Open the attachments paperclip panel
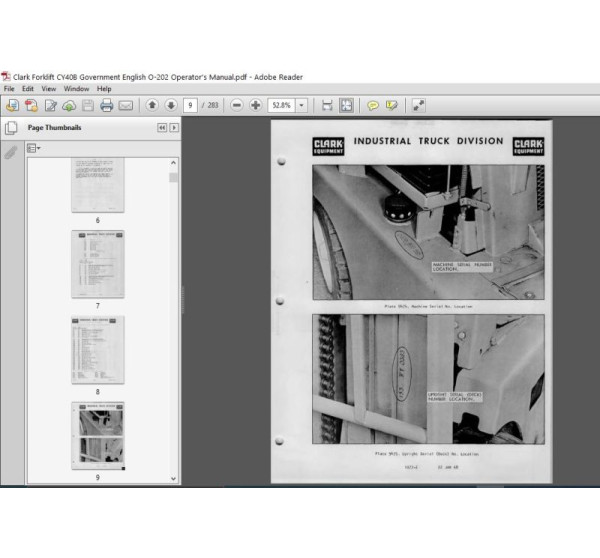The image size is (600, 558). click(11, 152)
